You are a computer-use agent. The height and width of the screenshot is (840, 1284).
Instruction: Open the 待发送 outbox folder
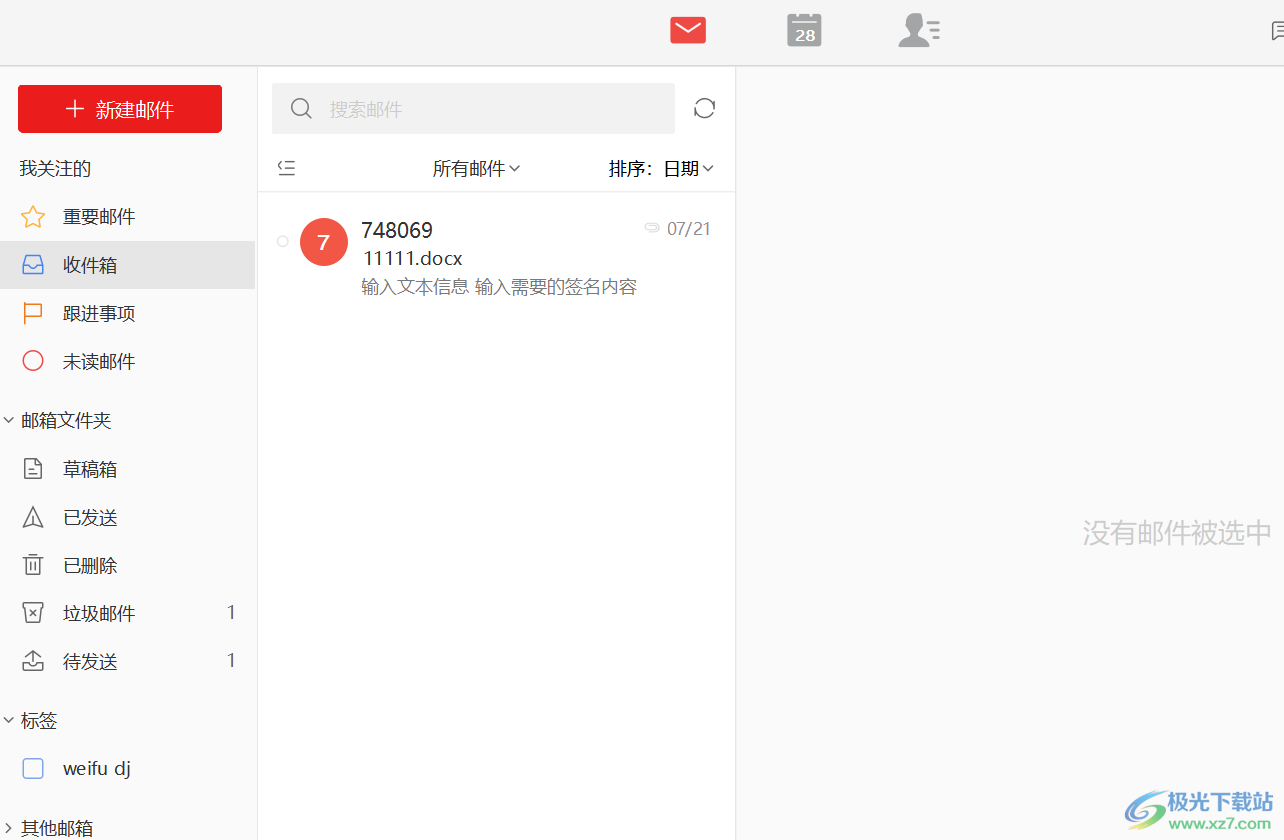tap(127, 661)
